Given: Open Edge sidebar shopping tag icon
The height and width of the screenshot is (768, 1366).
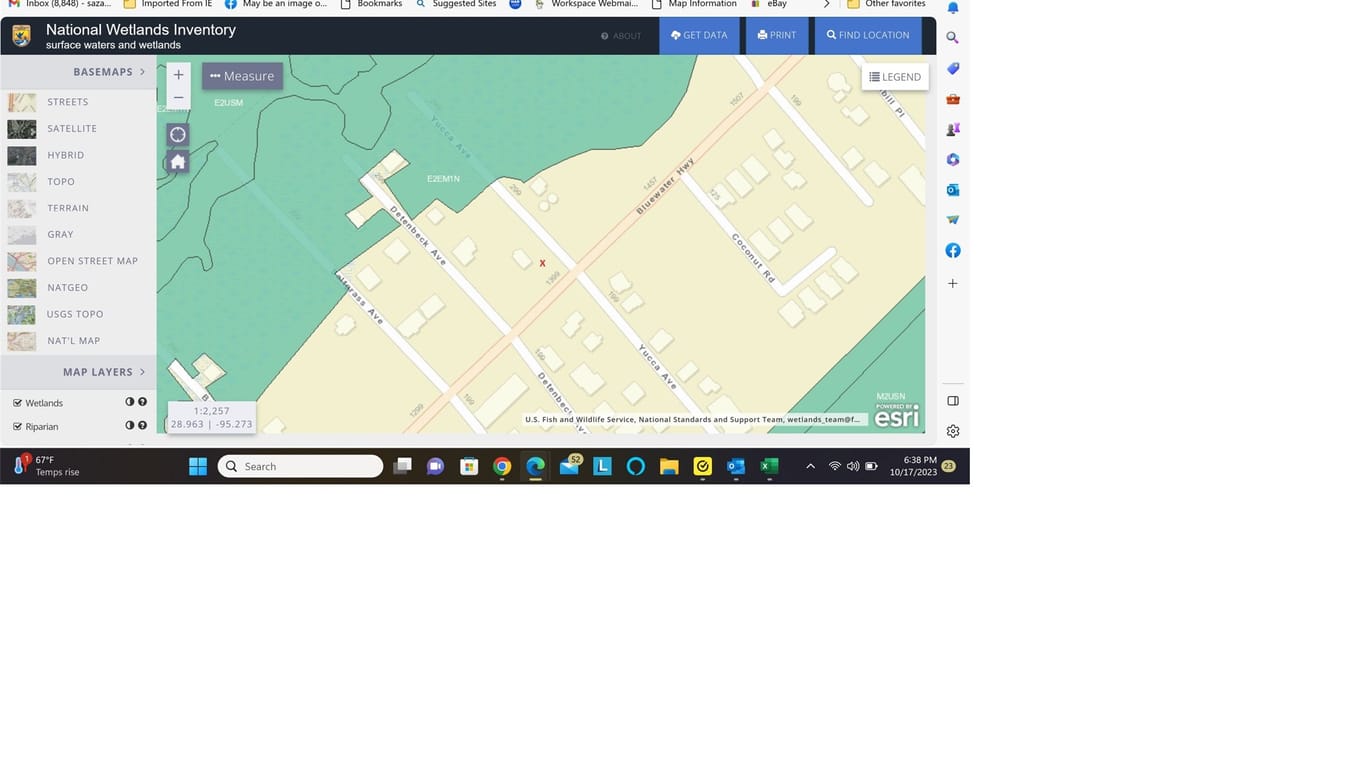Looking at the screenshot, I should point(953,68).
